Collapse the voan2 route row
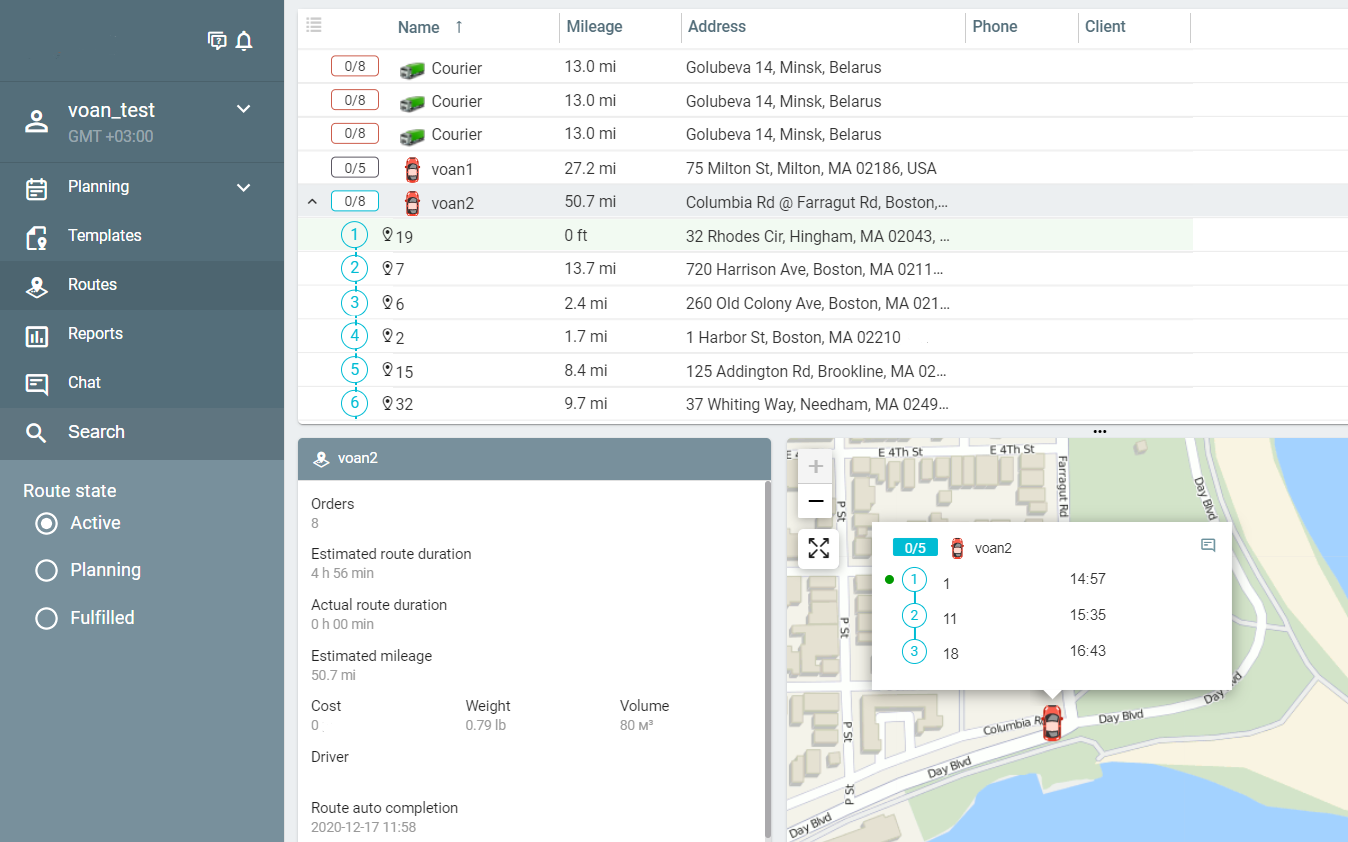Screen dimensions: 1348x842 [x=312, y=202]
